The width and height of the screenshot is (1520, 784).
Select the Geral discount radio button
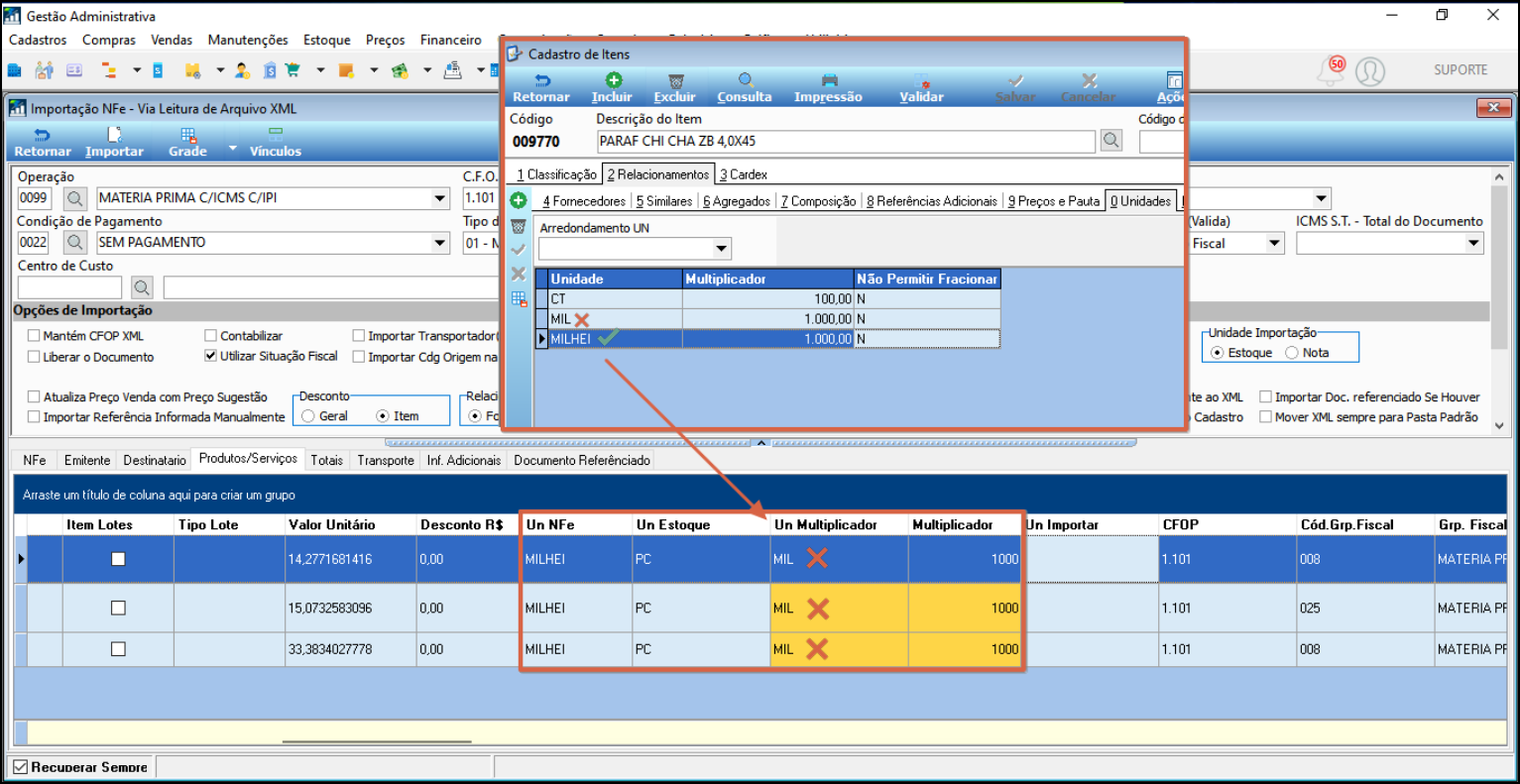click(x=308, y=416)
